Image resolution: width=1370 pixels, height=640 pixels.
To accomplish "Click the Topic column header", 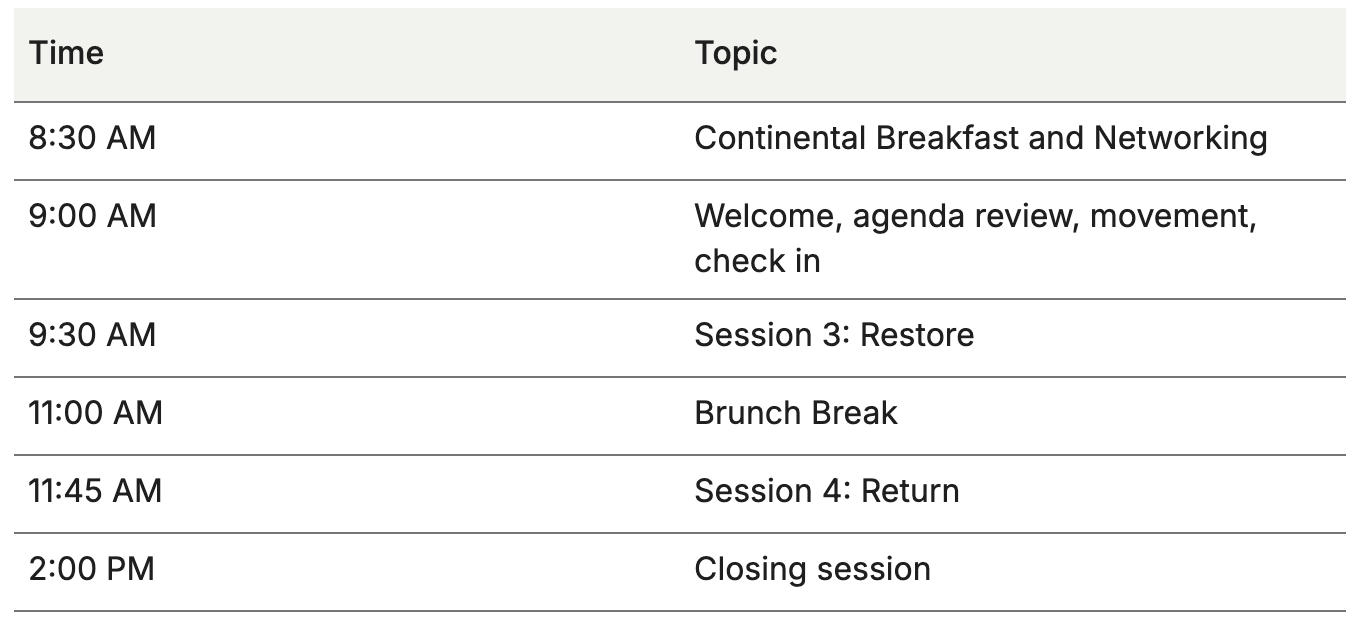I will pos(735,53).
